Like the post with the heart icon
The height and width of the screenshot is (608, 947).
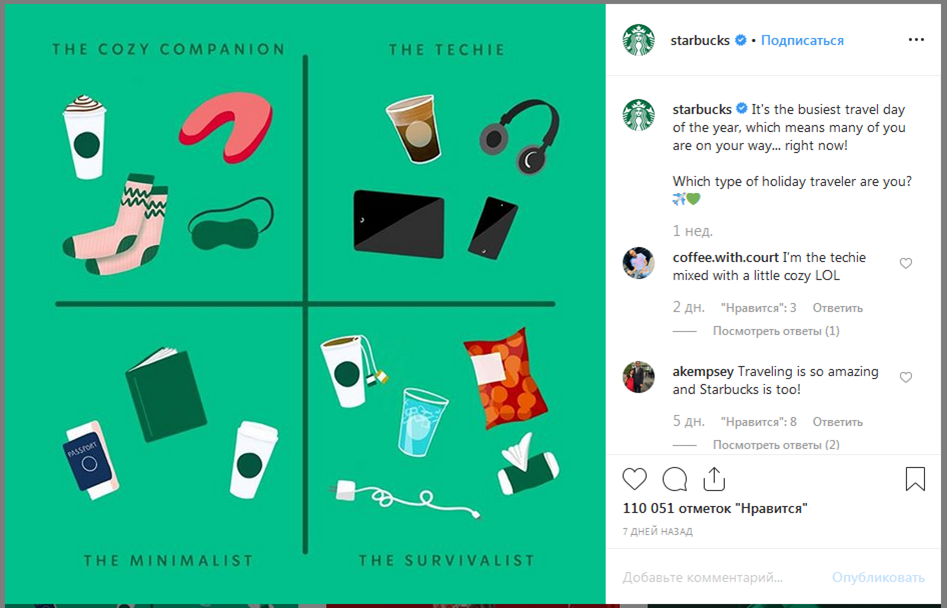click(634, 479)
